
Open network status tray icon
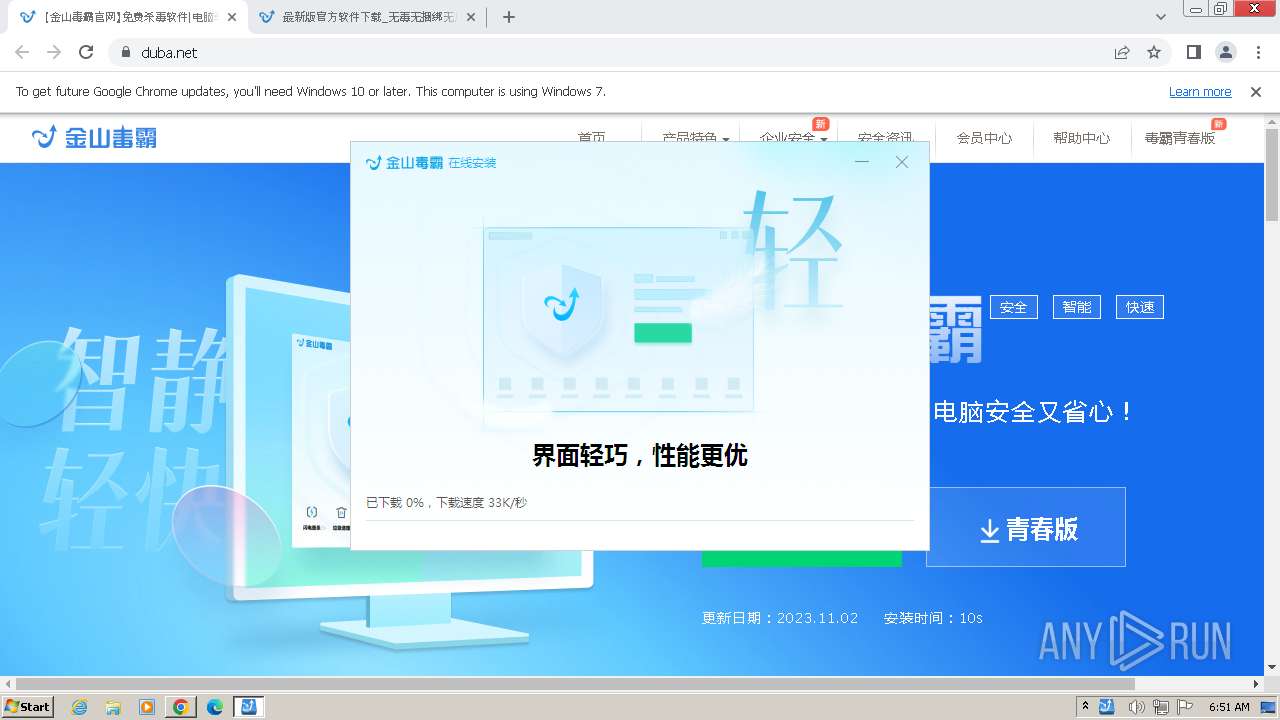pos(1161,707)
